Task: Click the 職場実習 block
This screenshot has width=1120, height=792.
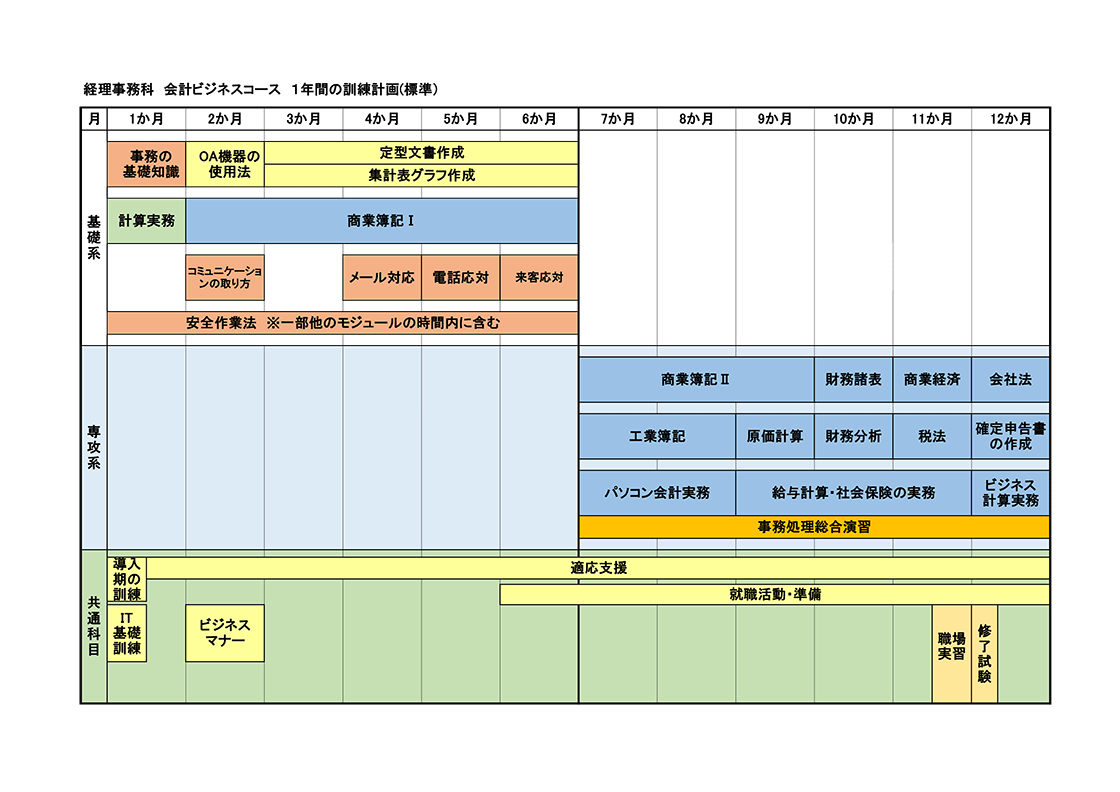Action: pyautogui.click(x=951, y=654)
